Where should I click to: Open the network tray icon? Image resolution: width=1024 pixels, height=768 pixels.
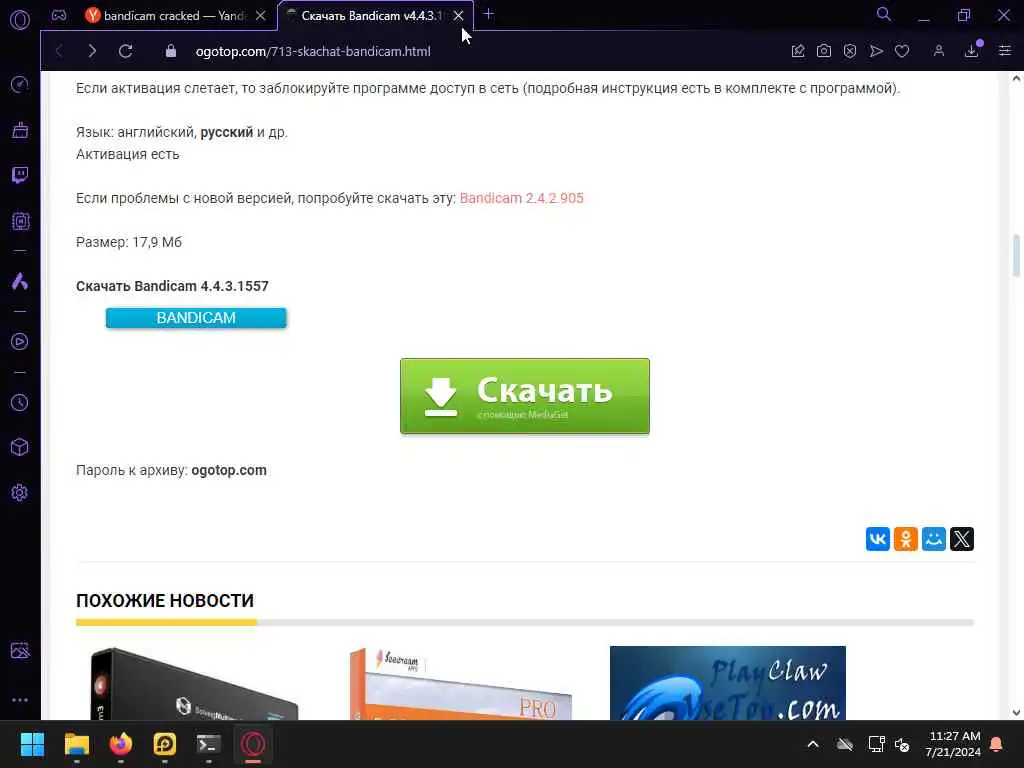point(876,744)
